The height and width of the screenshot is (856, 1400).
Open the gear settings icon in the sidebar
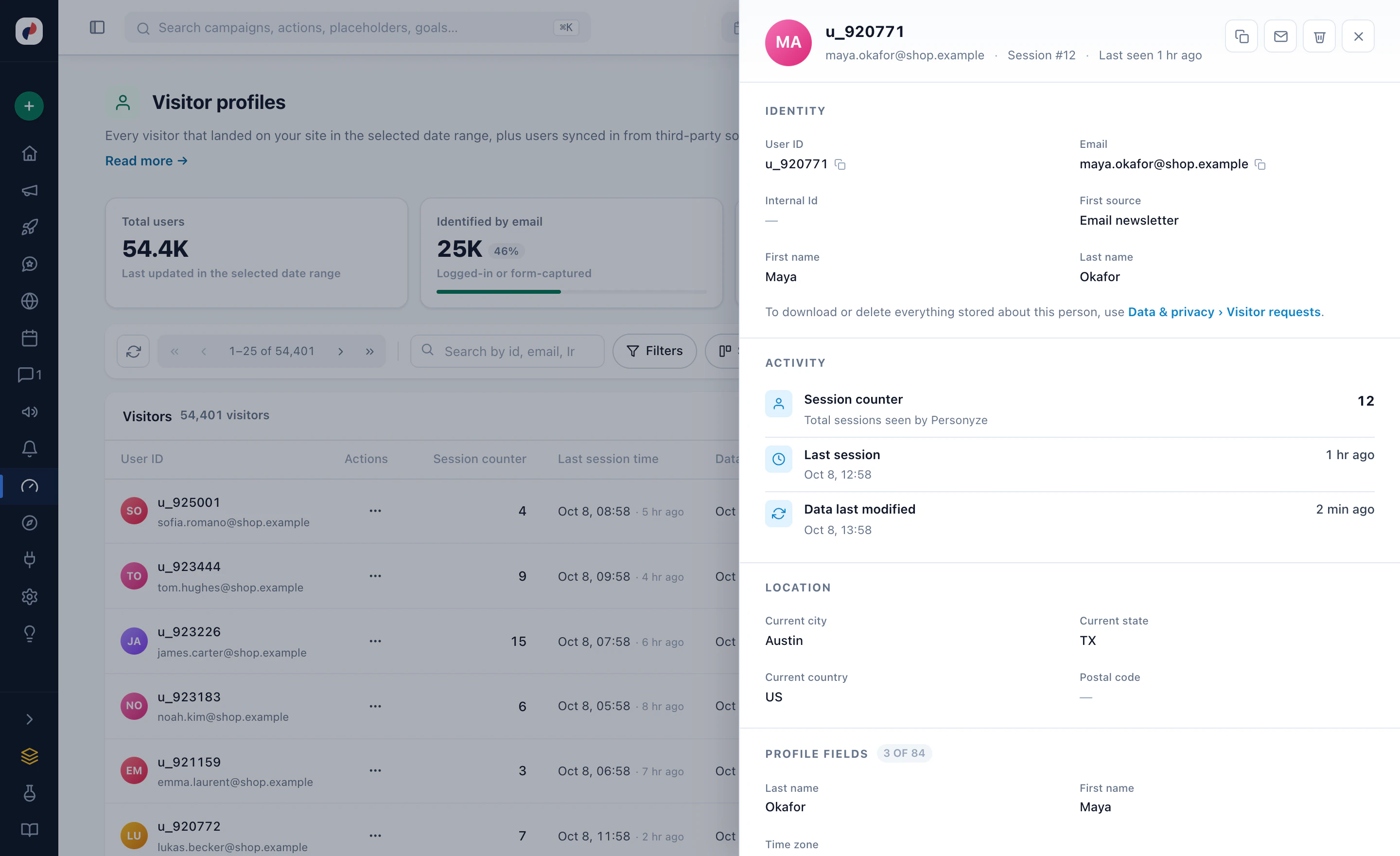pos(29,597)
